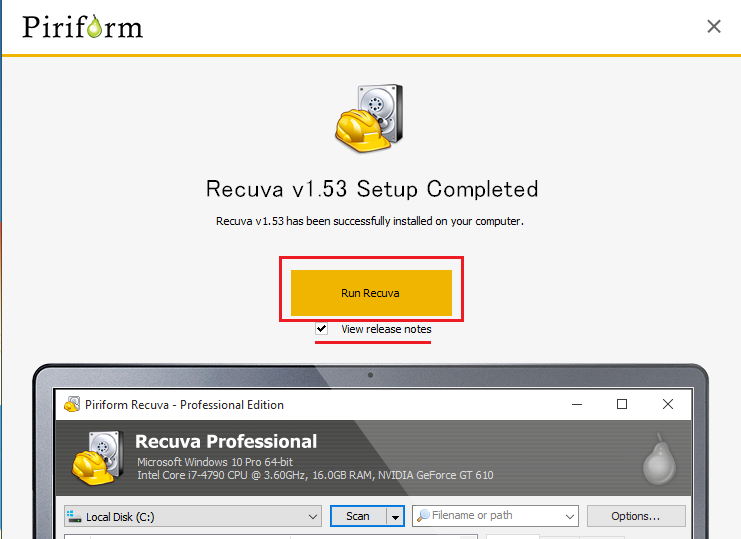Click the Recuva v1.53 Setup Completed heading
The height and width of the screenshot is (539, 741).
click(371, 189)
